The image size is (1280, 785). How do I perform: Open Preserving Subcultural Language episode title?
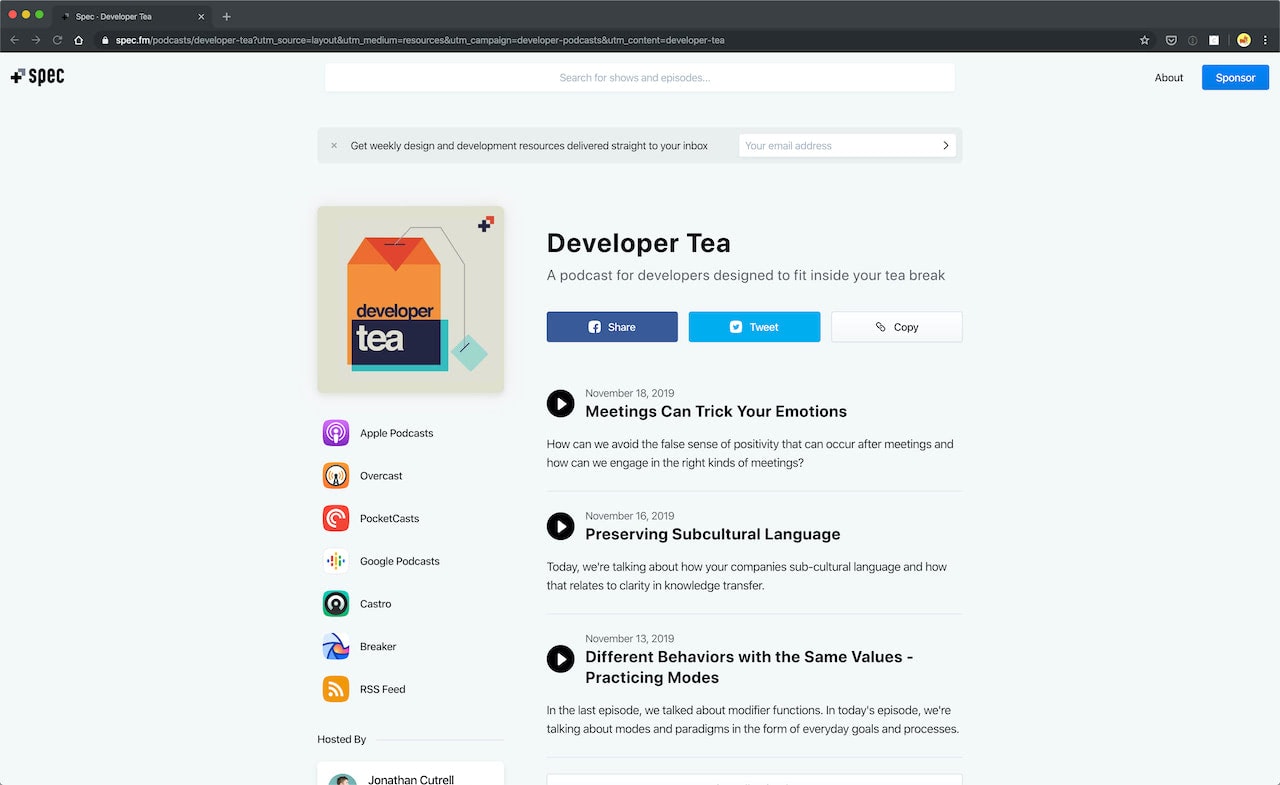(713, 534)
